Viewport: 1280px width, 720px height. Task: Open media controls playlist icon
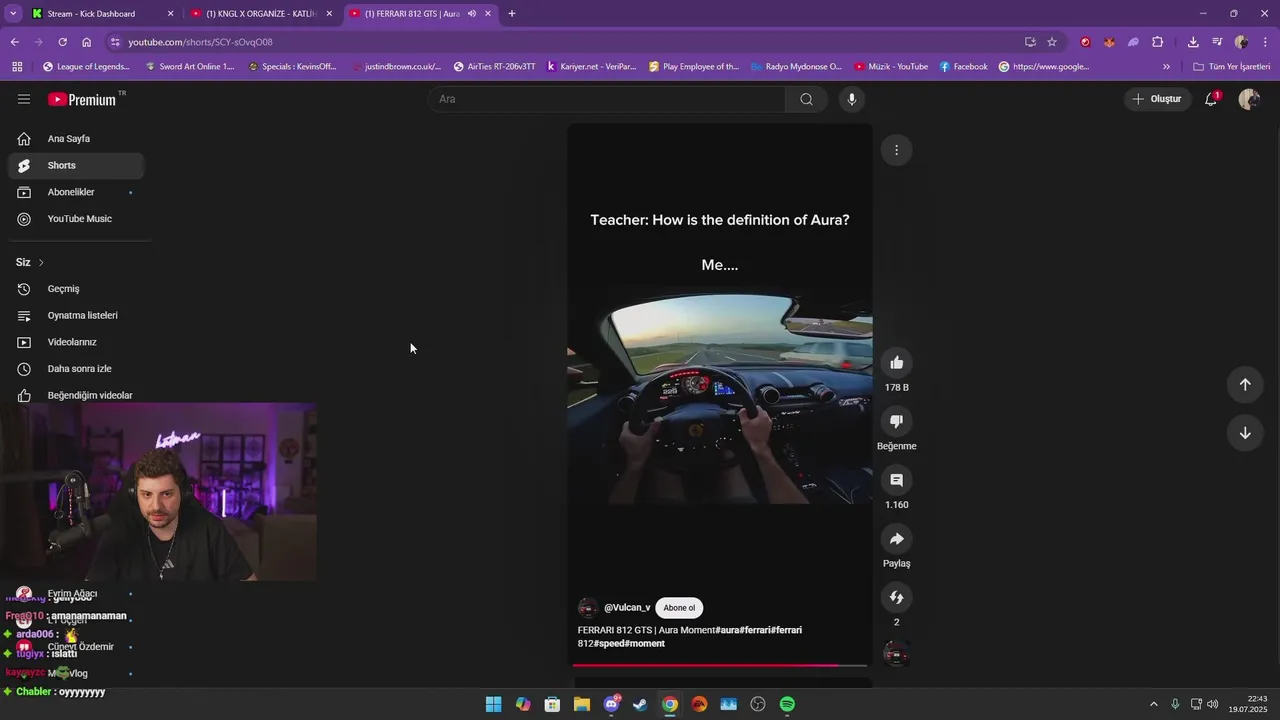point(1217,42)
